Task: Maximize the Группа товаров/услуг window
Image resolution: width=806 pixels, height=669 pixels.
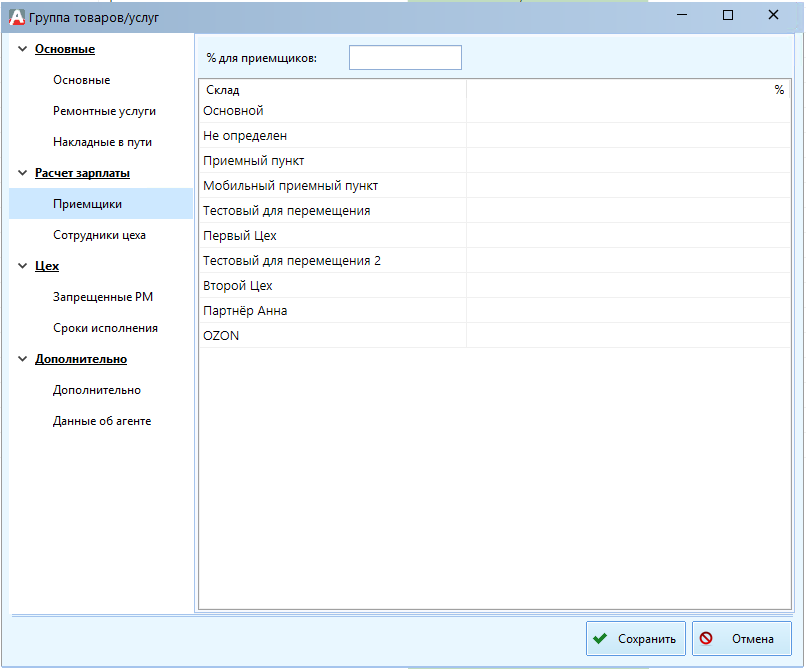Action: pos(728,15)
